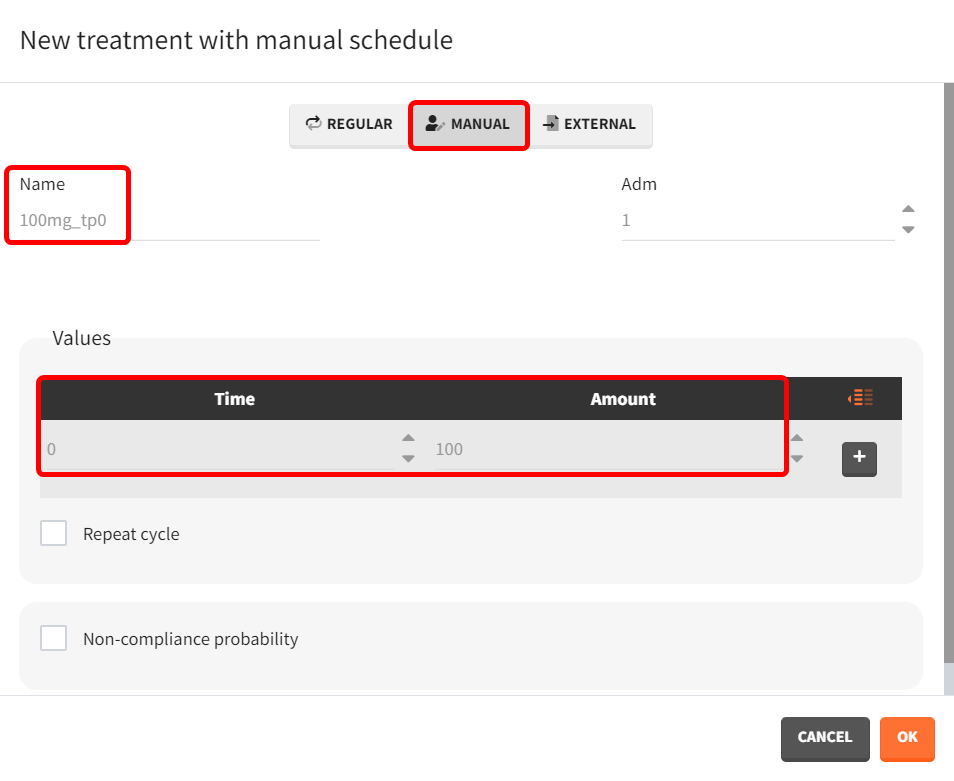Increase the Amount value with up arrow
This screenshot has width=954, height=781.
(797, 439)
